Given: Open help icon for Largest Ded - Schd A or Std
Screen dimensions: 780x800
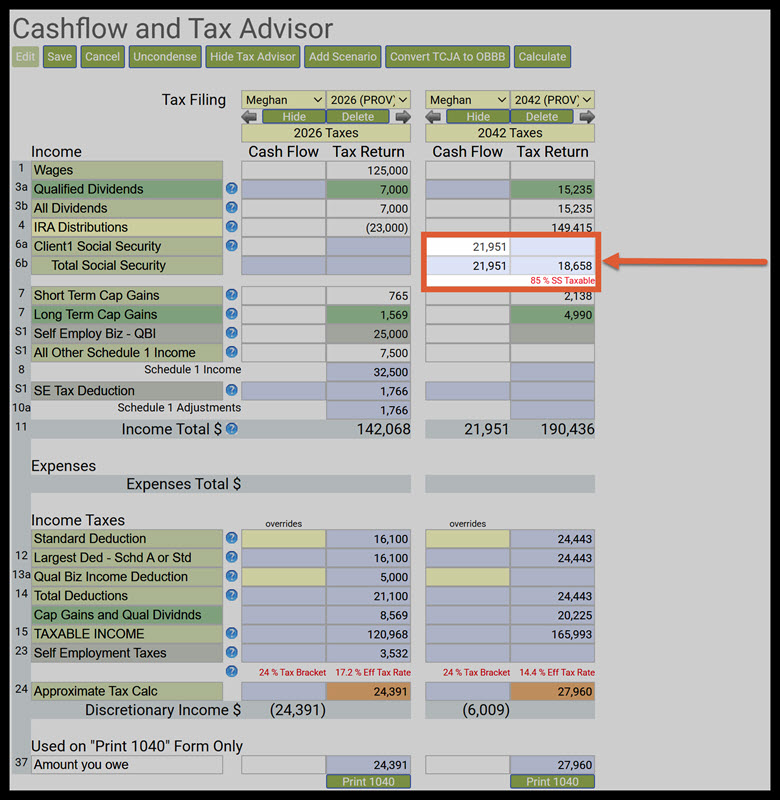Looking at the screenshot, I should pyautogui.click(x=232, y=557).
